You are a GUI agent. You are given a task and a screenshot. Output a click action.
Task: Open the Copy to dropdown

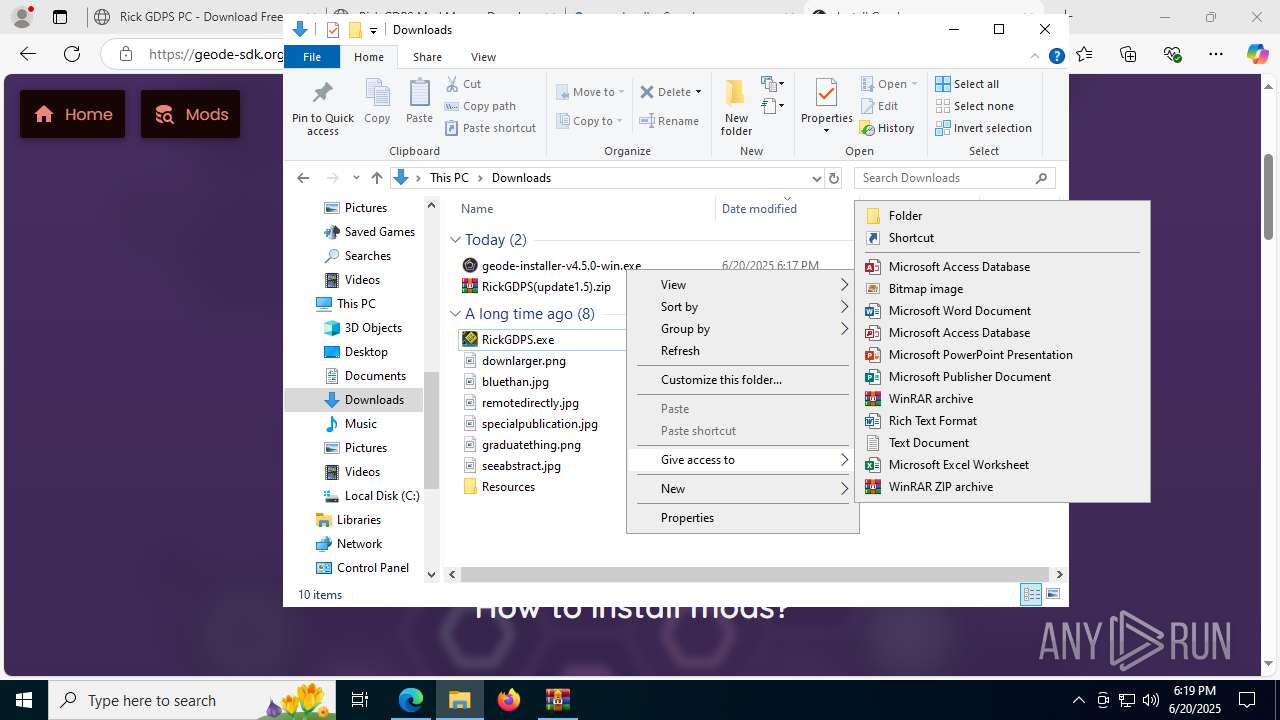point(590,121)
